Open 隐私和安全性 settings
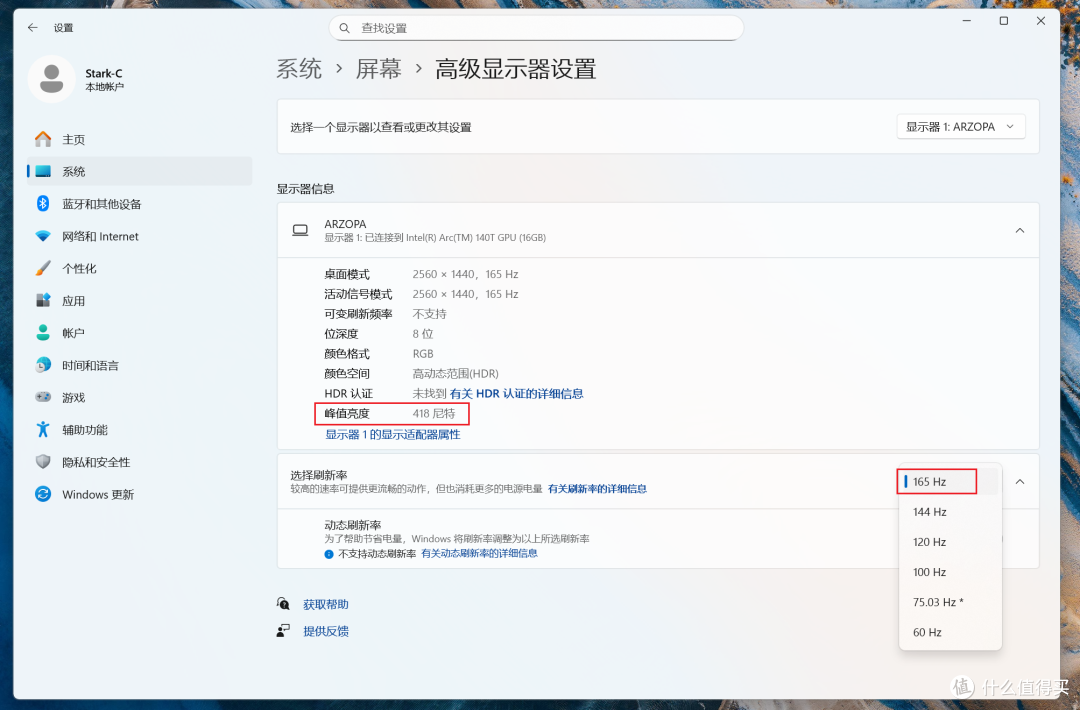Viewport: 1080px width, 710px height. (139, 462)
